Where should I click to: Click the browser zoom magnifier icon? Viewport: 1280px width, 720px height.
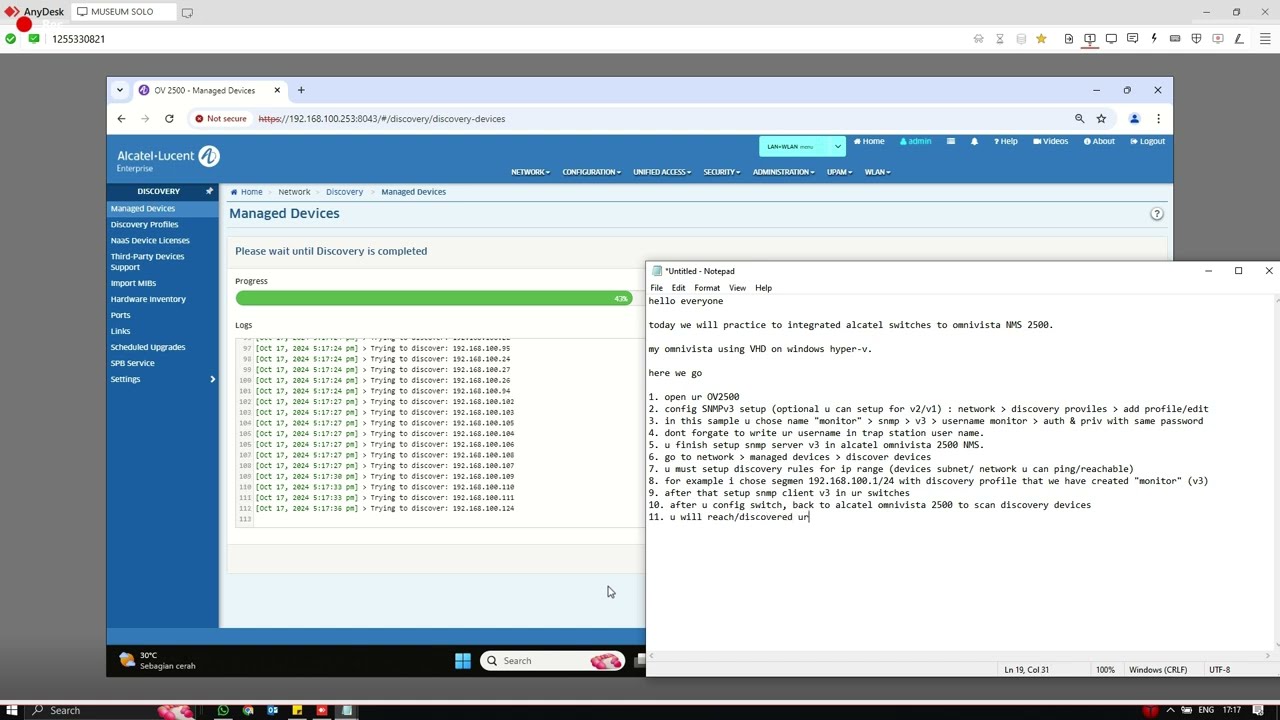(x=1079, y=118)
